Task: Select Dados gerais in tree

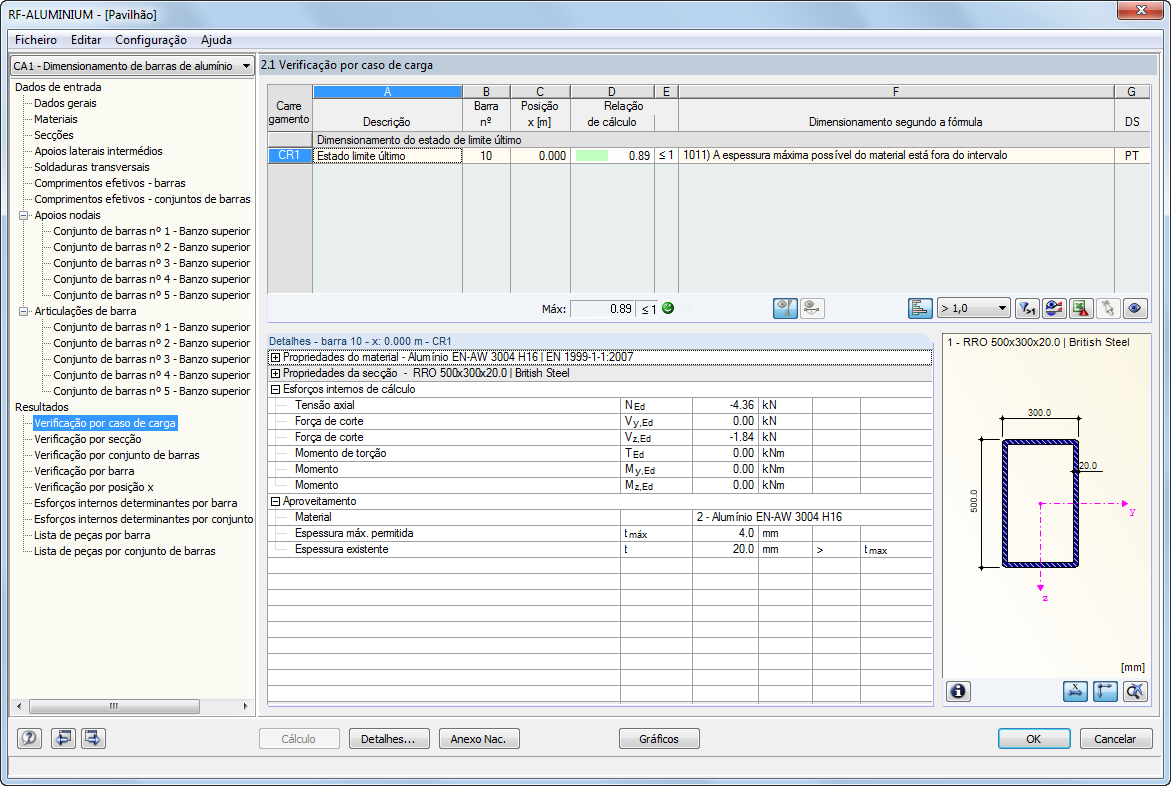Action: [66, 103]
